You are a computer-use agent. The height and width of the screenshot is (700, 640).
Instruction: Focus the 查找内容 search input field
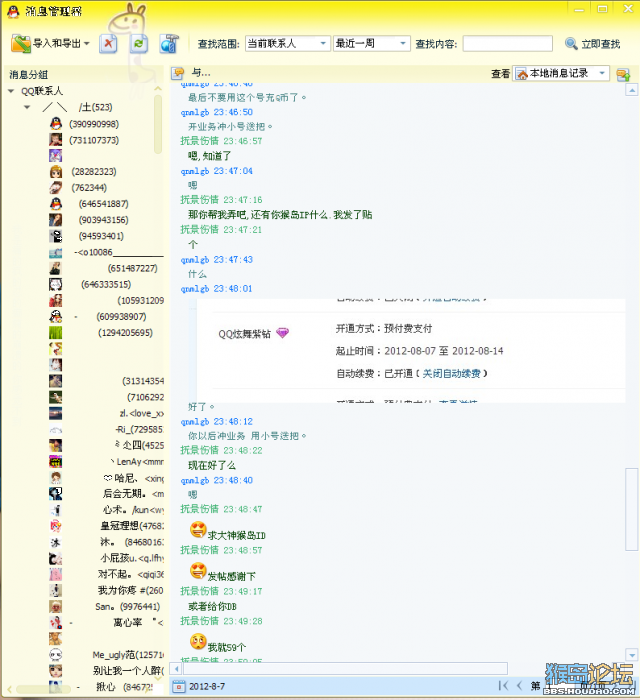click(x=507, y=44)
